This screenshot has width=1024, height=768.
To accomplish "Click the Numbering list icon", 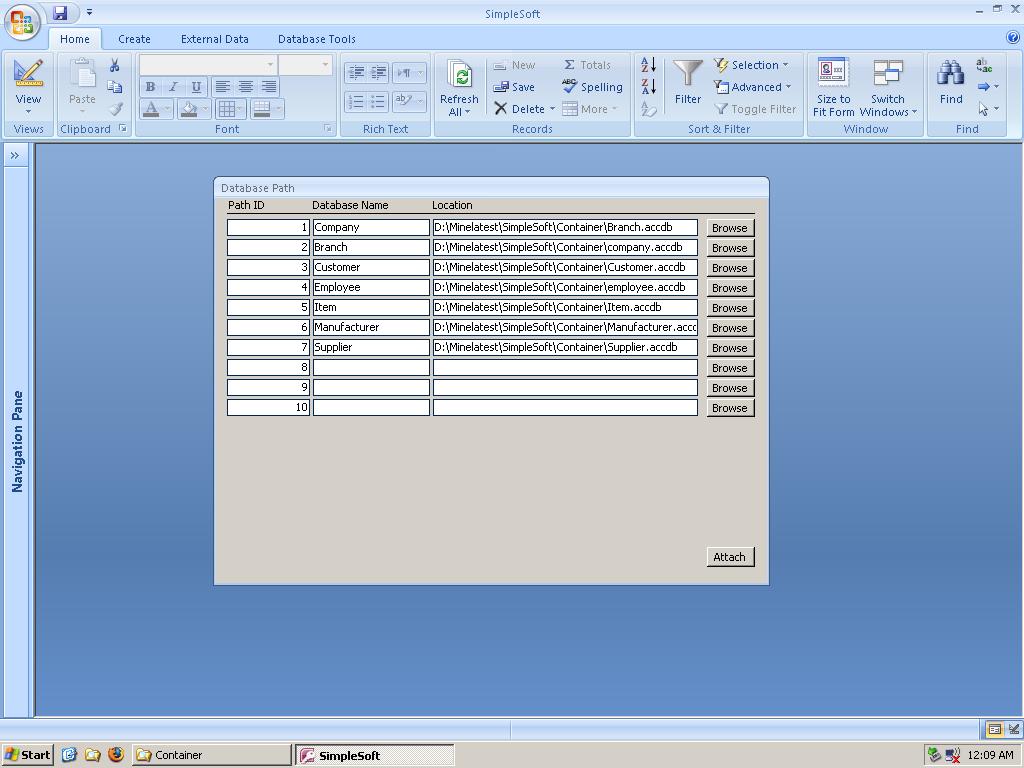I will tap(357, 101).
